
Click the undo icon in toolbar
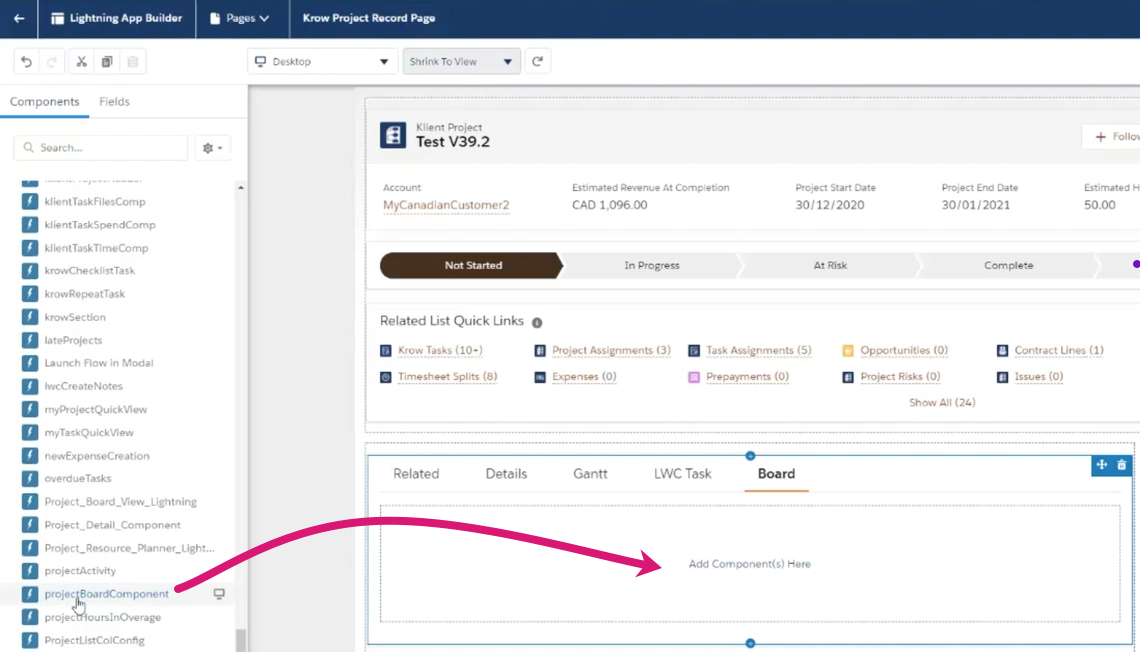[27, 62]
